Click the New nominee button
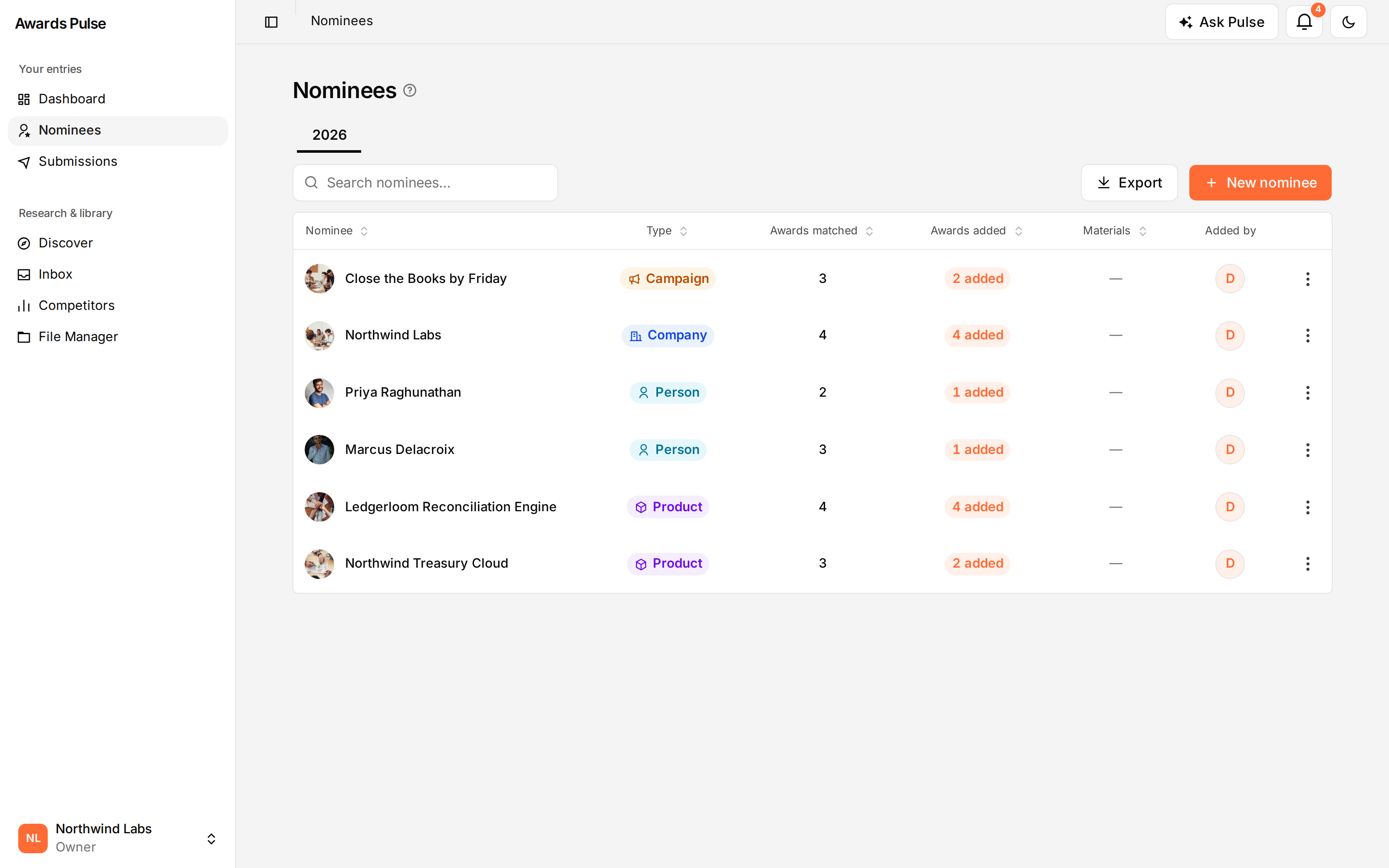Screen dimensions: 1389x868 point(1260,183)
